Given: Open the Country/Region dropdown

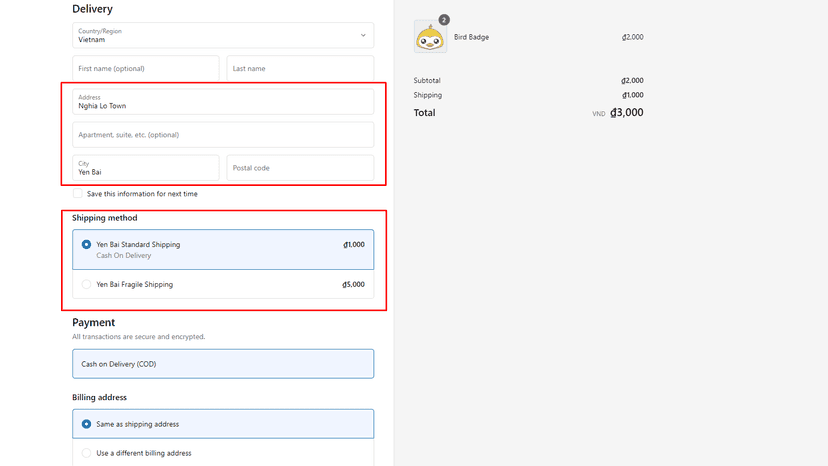Looking at the screenshot, I should click(223, 35).
